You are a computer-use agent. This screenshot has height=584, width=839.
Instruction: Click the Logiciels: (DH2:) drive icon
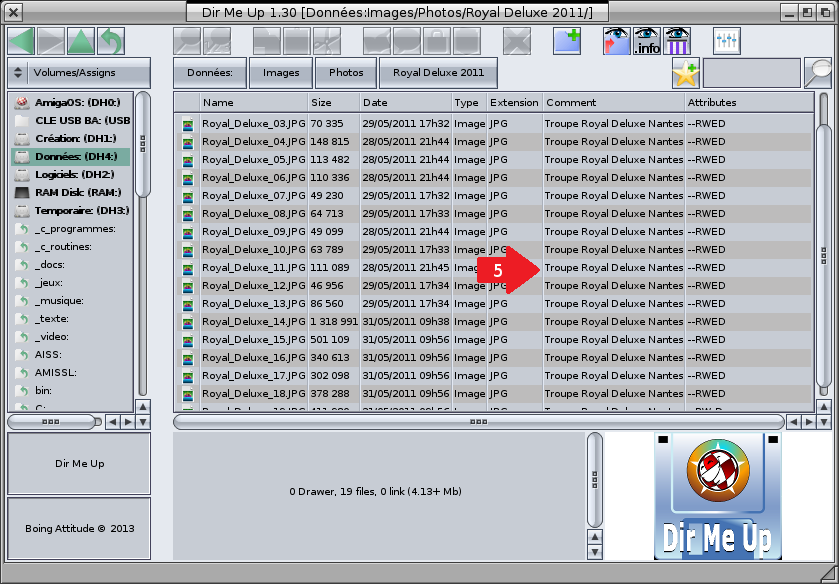[x=22, y=175]
